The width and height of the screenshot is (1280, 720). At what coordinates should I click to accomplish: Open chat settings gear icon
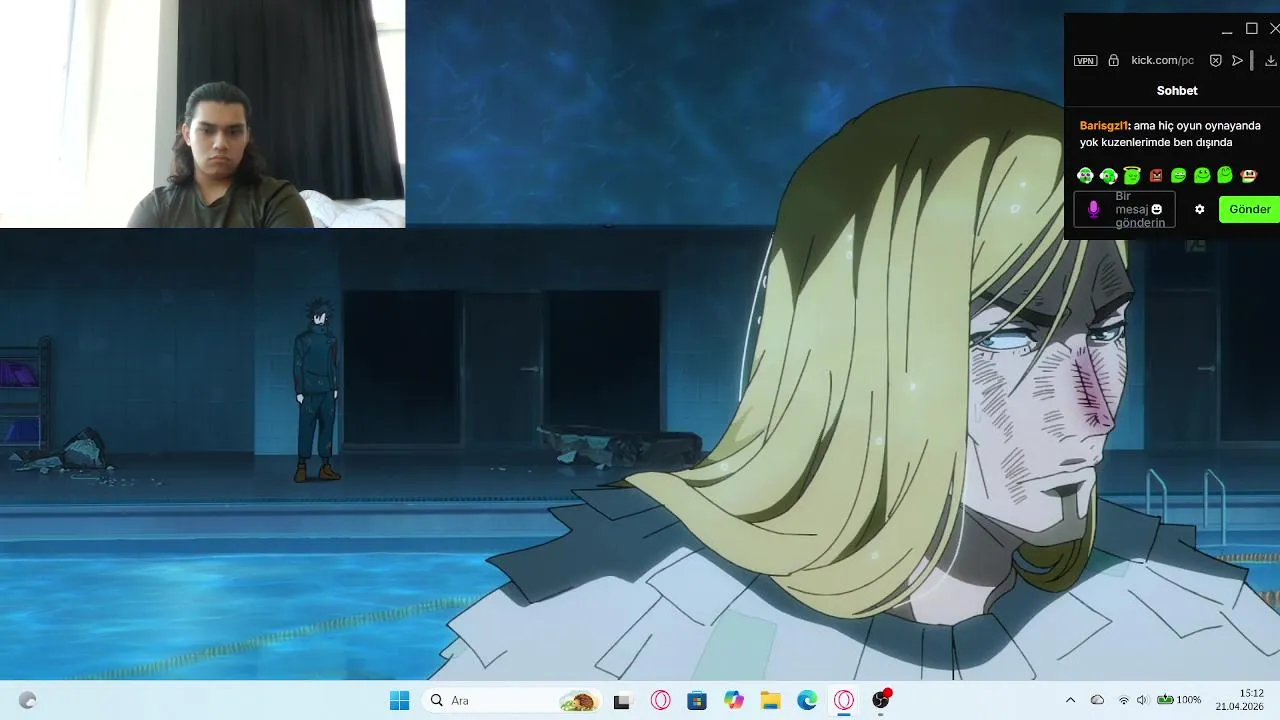pos(1200,209)
